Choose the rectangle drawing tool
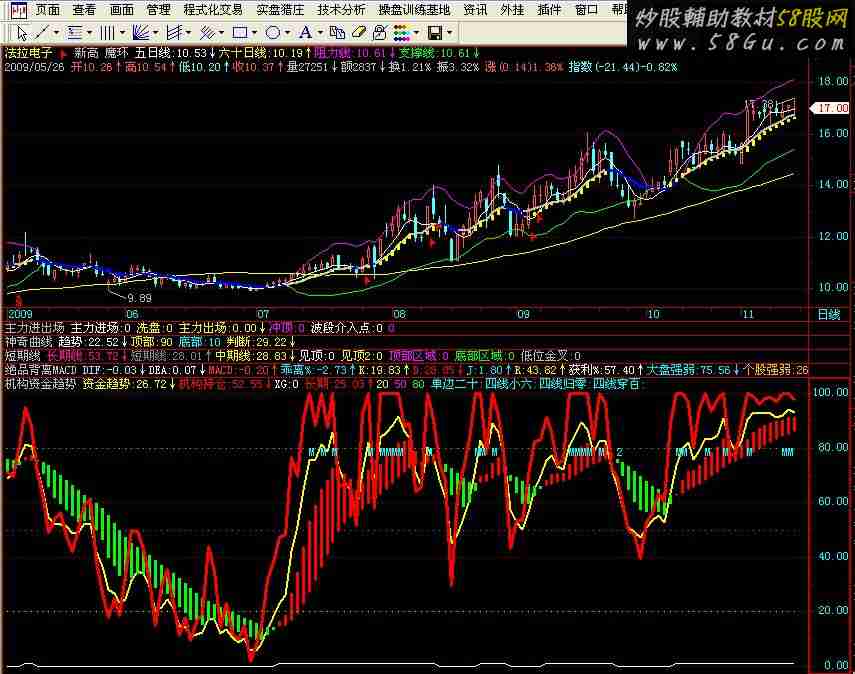 click(239, 32)
